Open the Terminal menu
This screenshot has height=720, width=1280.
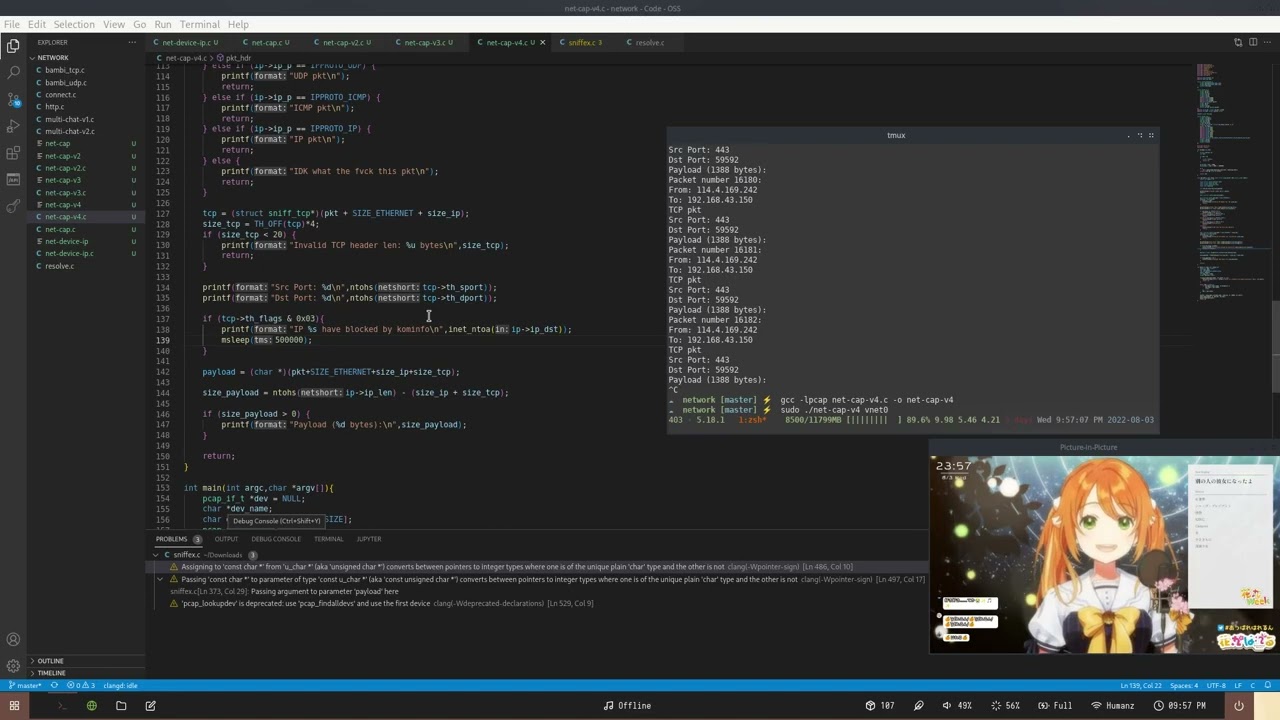[199, 24]
